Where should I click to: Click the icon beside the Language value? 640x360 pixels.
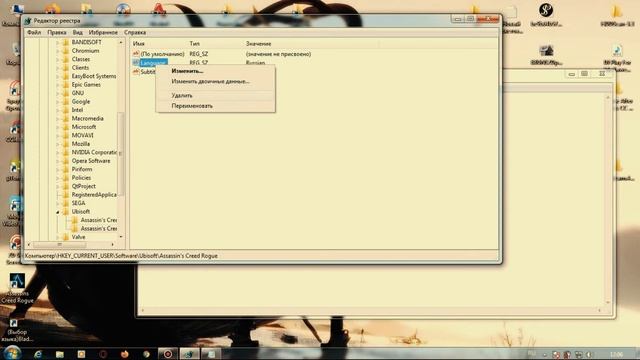136,62
